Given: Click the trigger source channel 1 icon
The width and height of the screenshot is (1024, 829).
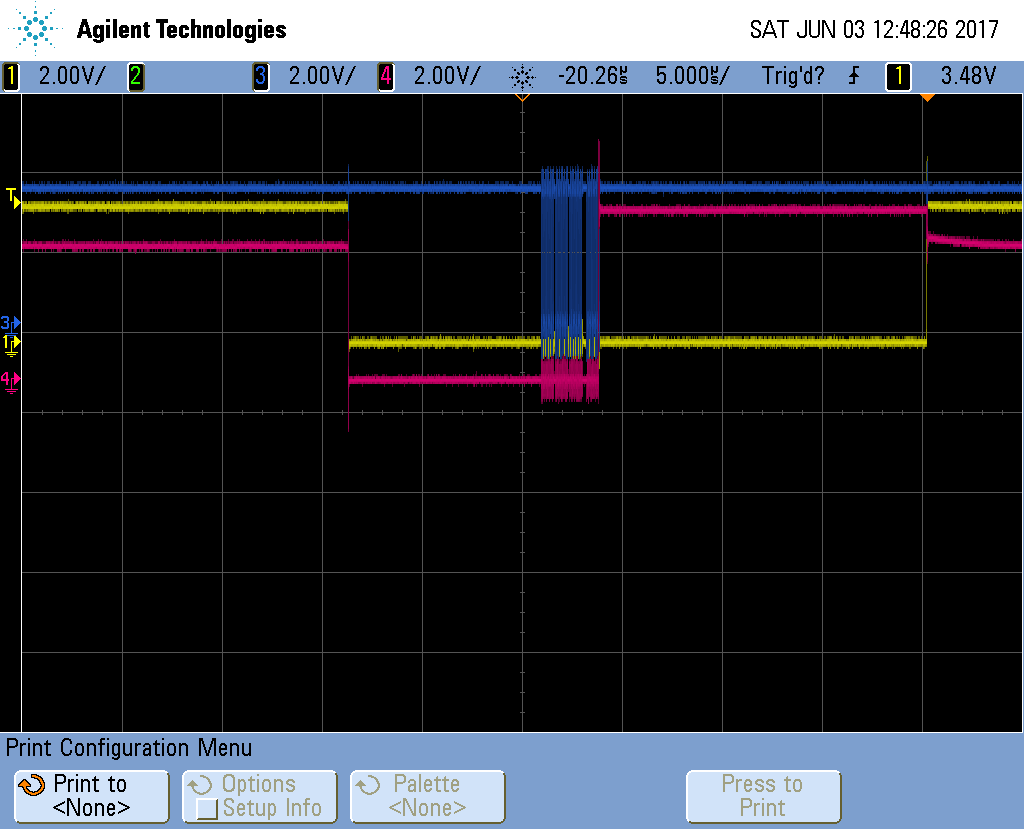Looking at the screenshot, I should [898, 77].
